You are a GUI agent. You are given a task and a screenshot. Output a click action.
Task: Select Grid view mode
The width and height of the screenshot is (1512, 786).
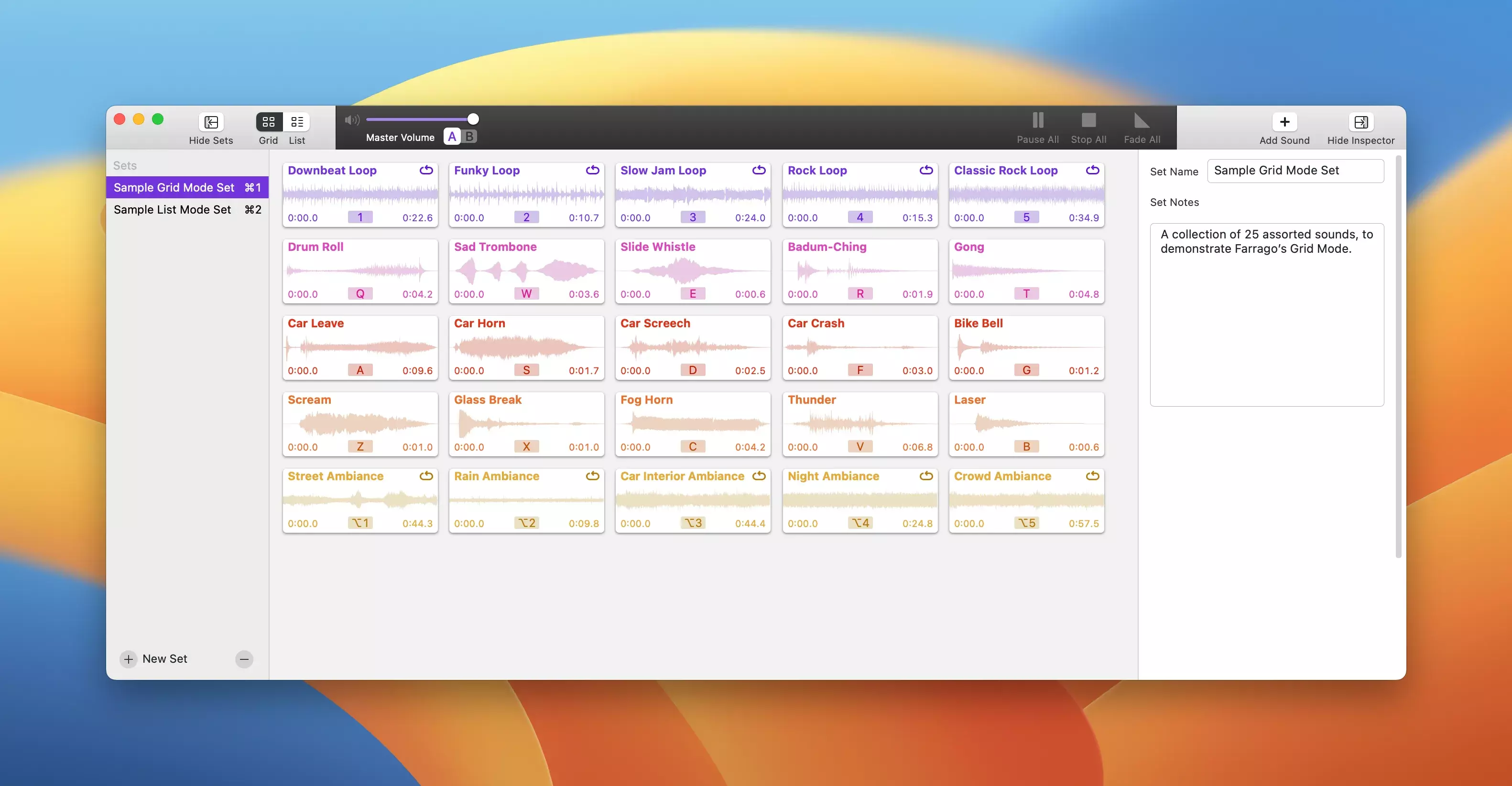268,122
